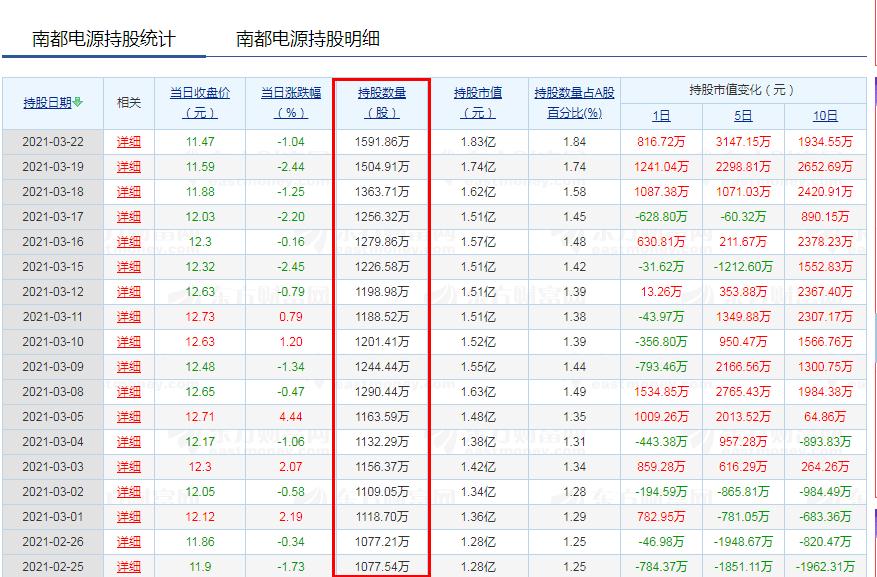This screenshot has height=577, width=877.
Task: Open 详细 link for 2021-03-01
Action: point(129,517)
